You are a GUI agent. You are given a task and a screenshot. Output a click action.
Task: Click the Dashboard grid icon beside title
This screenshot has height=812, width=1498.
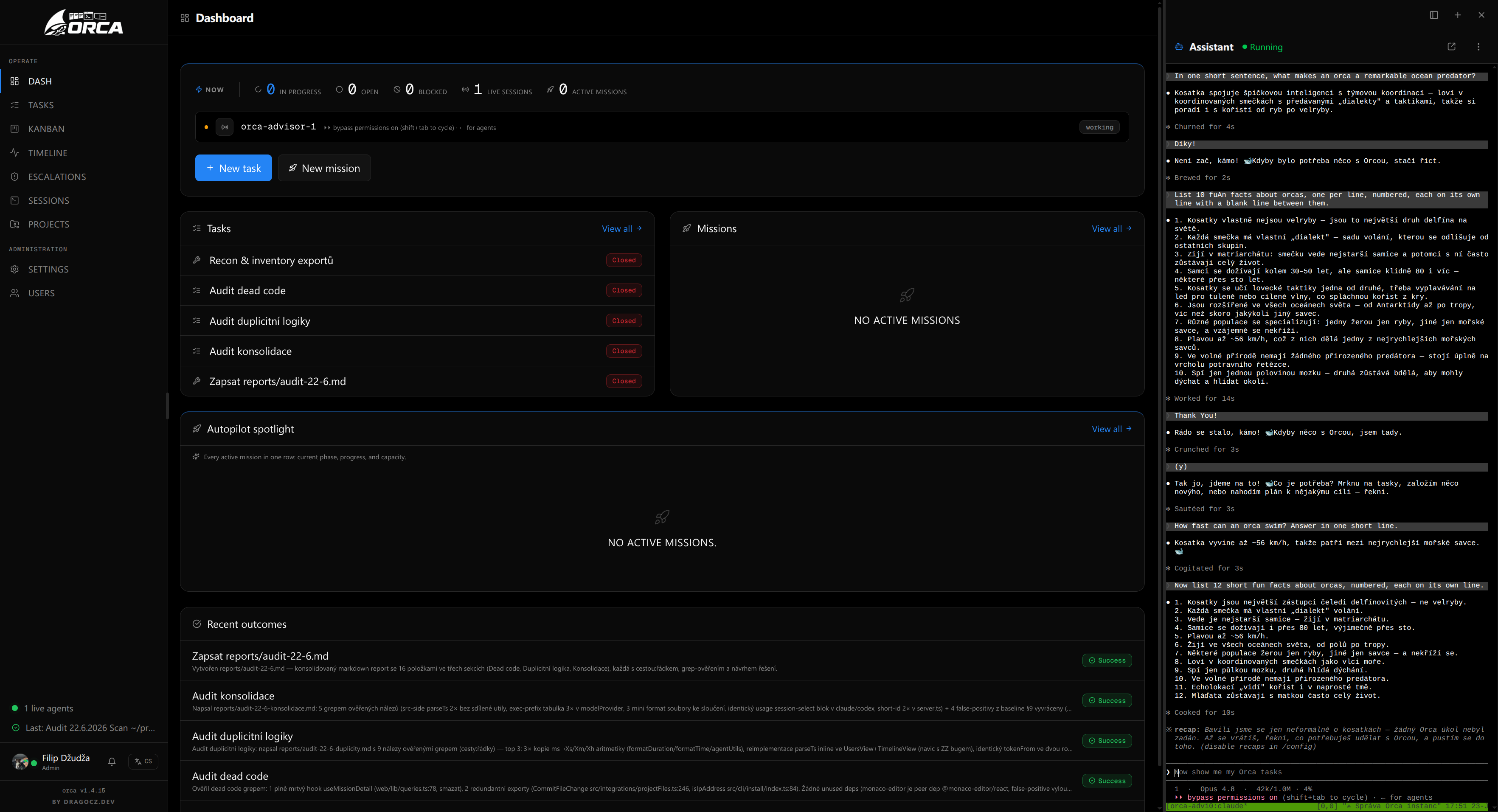[185, 18]
